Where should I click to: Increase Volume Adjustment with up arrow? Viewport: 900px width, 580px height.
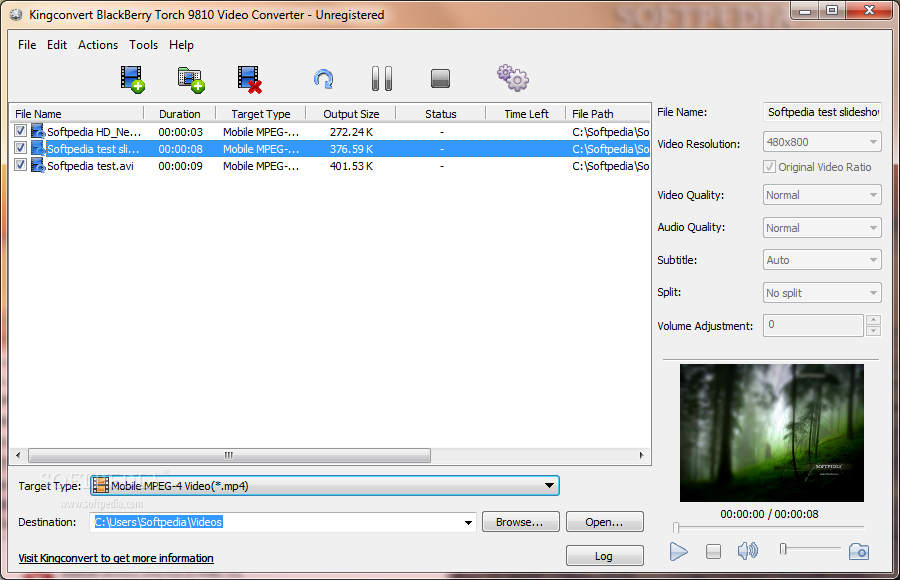874,319
